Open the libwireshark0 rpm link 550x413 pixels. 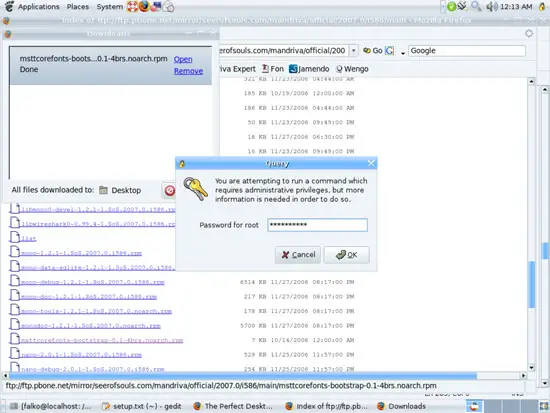pyautogui.click(x=98, y=224)
